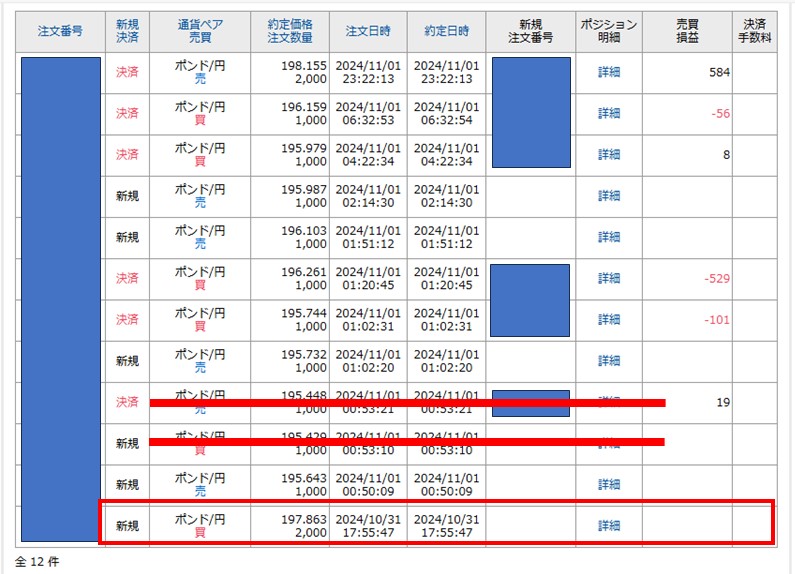The height and width of the screenshot is (574, 795).
Task: Click the 決済手数料 column header
Action: click(754, 31)
